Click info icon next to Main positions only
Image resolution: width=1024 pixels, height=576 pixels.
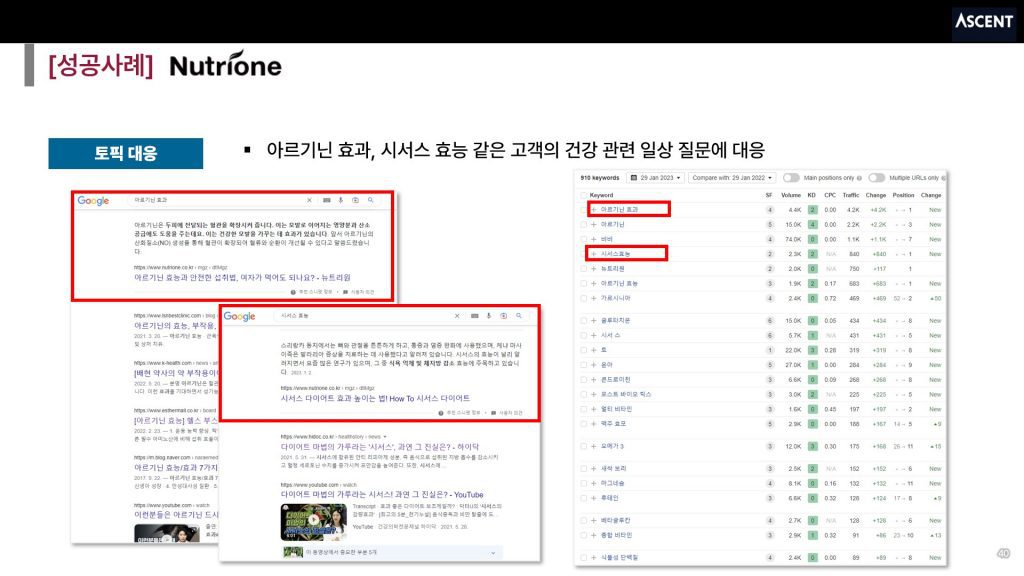859,178
